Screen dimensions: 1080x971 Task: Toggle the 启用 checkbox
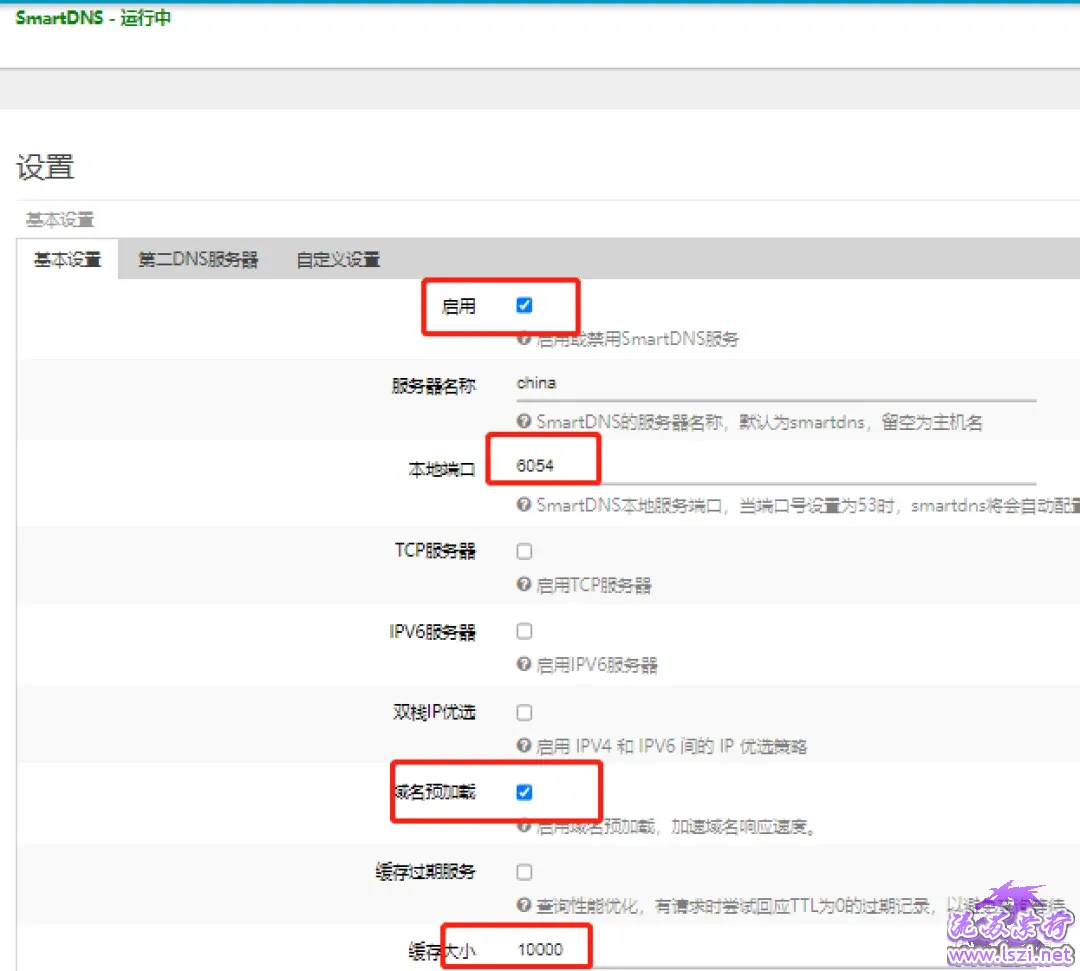coord(524,305)
